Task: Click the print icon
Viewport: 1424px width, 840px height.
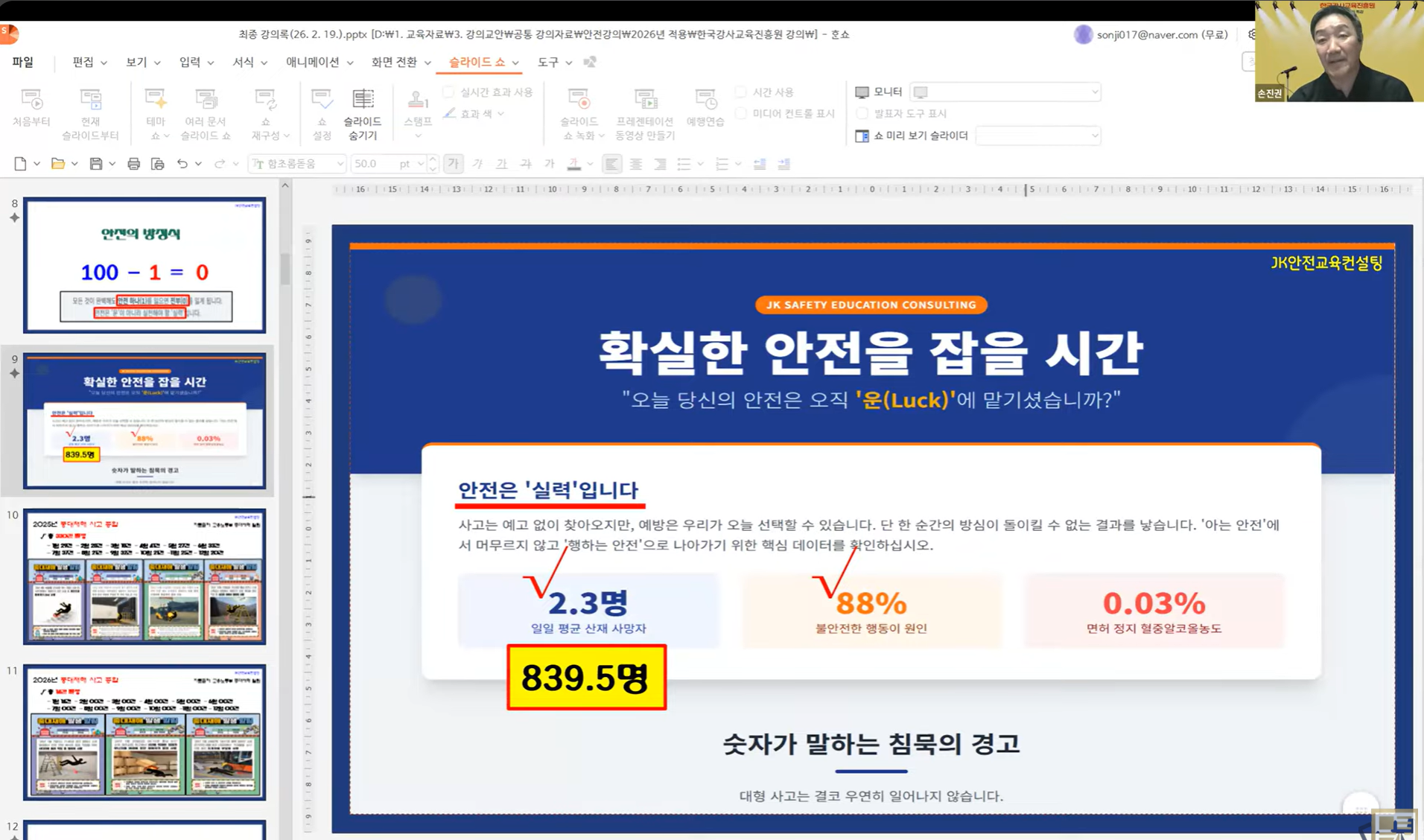Action: 133,164
